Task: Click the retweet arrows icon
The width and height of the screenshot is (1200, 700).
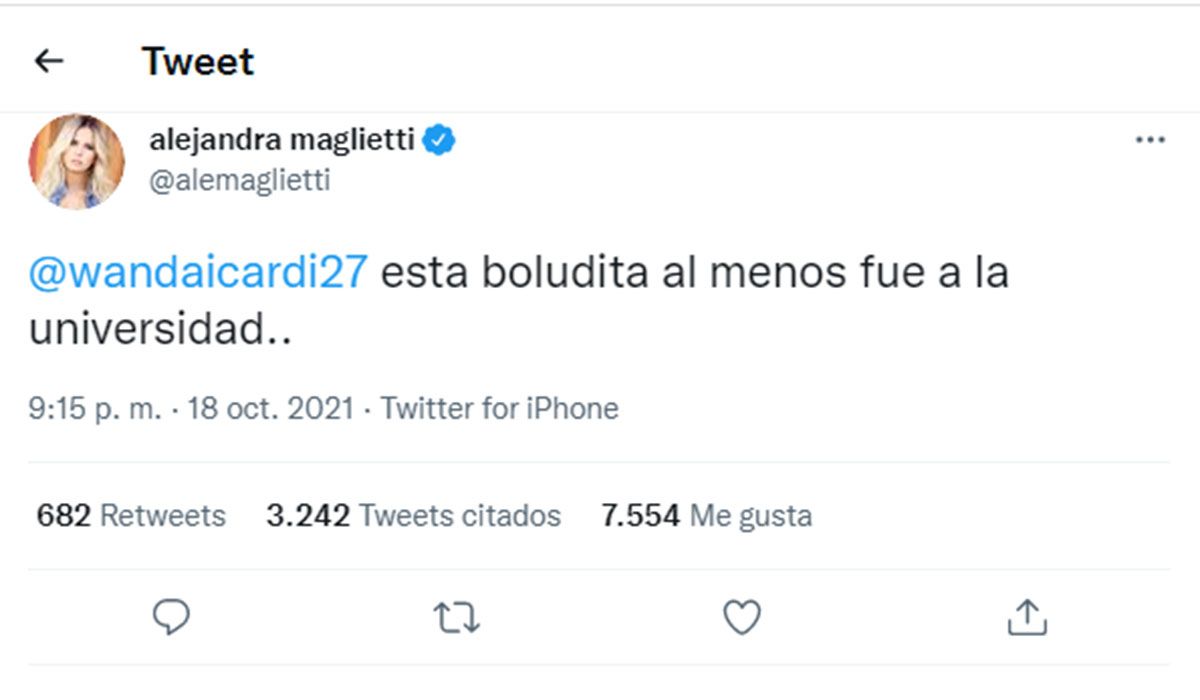Action: pos(457,618)
